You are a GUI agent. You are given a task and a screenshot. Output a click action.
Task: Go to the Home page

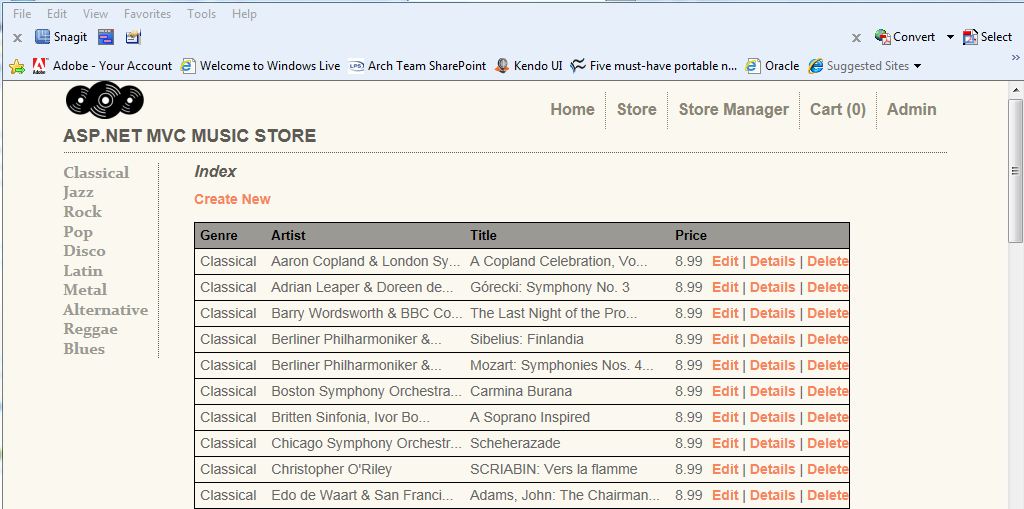572,109
